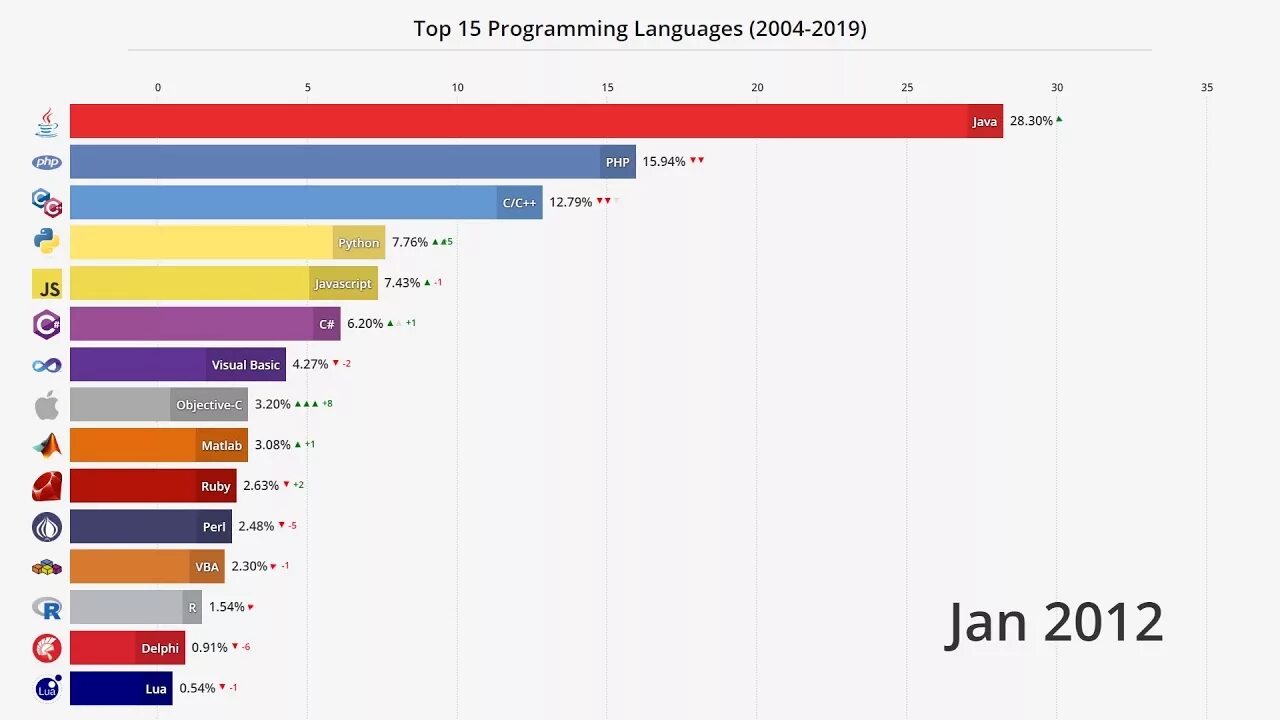Click the red Java bar
The image size is (1280, 720).
pos(536,121)
